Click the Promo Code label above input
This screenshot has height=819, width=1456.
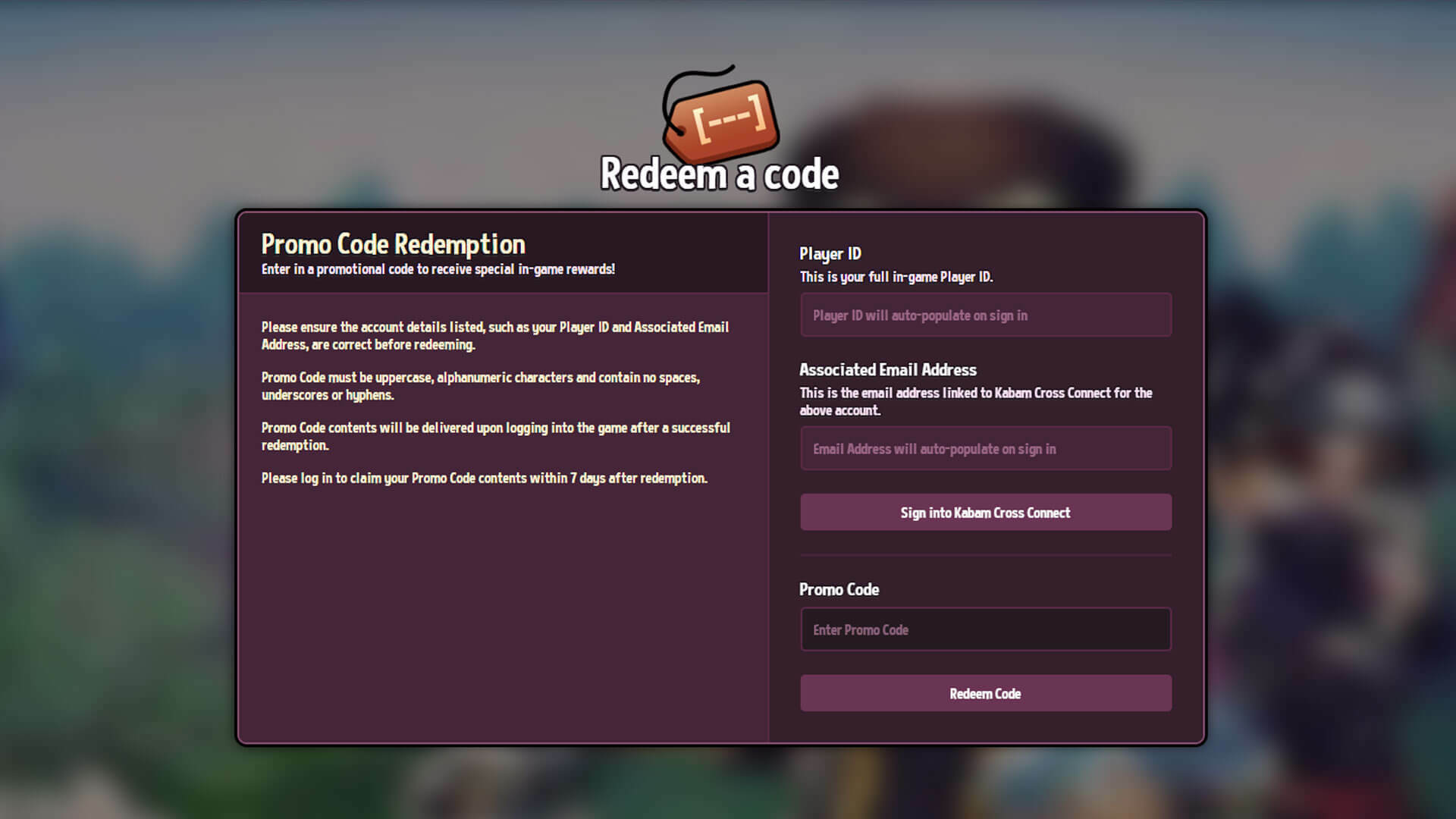839,590
